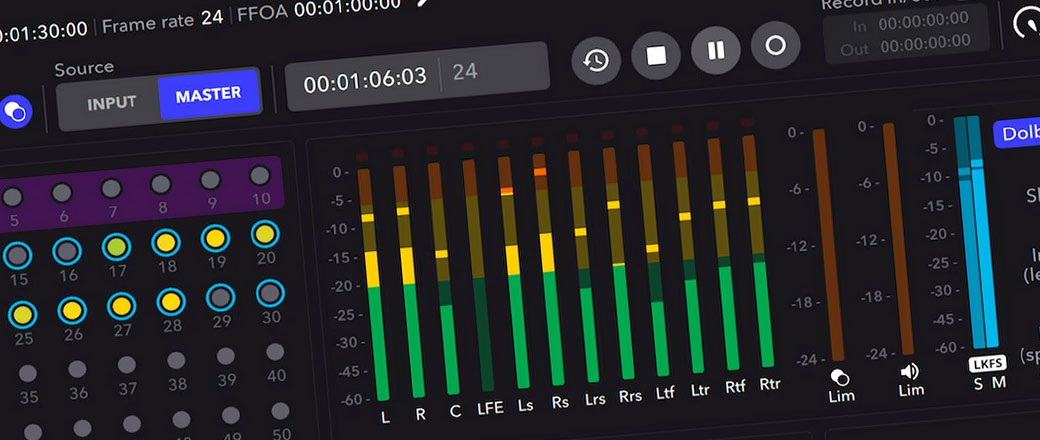Select object 15 indicator
The image size is (1040, 440).
click(x=18, y=256)
